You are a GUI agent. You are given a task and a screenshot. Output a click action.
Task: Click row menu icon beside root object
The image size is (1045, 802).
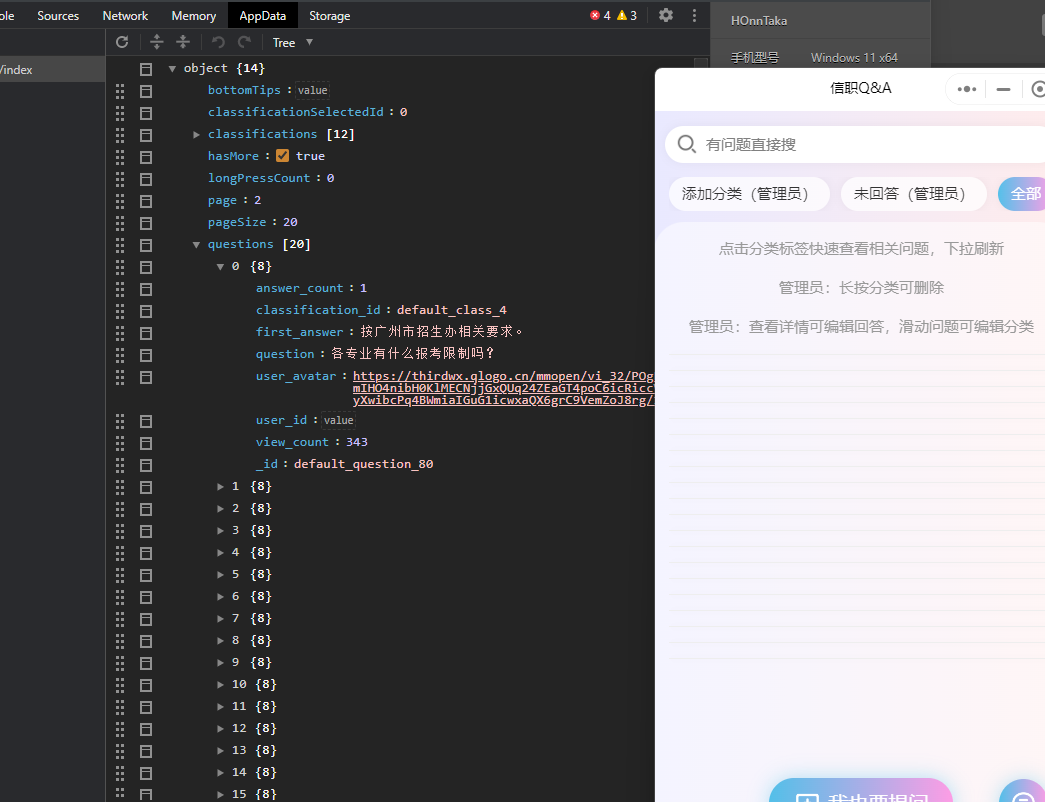click(x=146, y=69)
